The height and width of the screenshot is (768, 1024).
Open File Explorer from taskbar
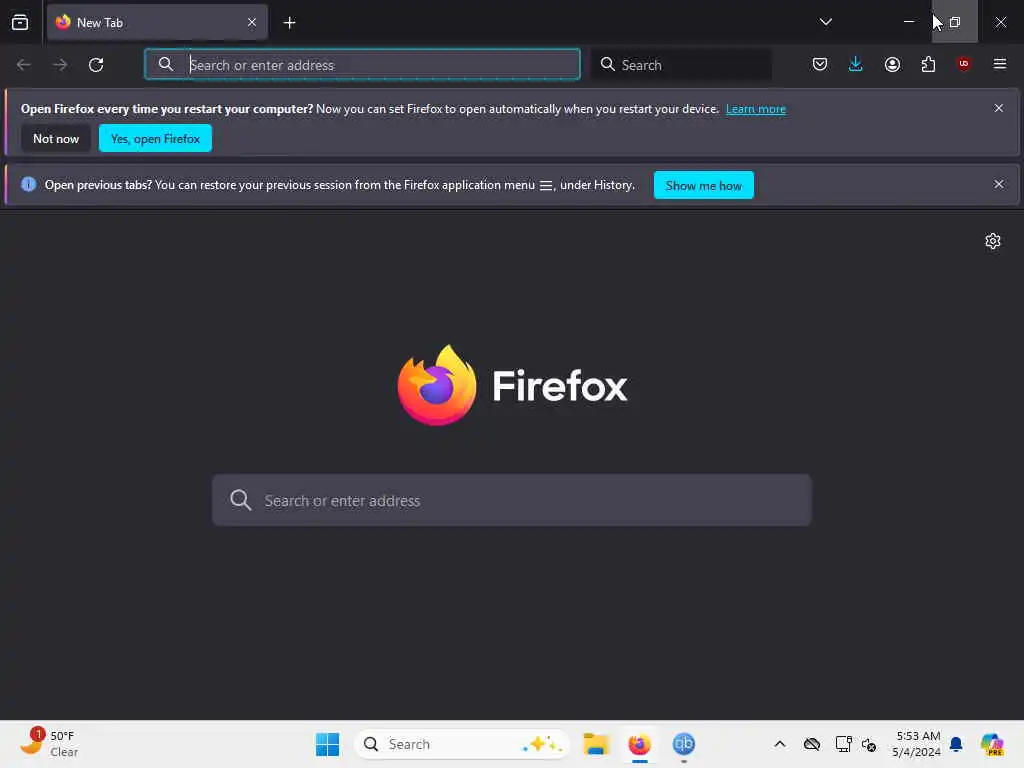596,744
